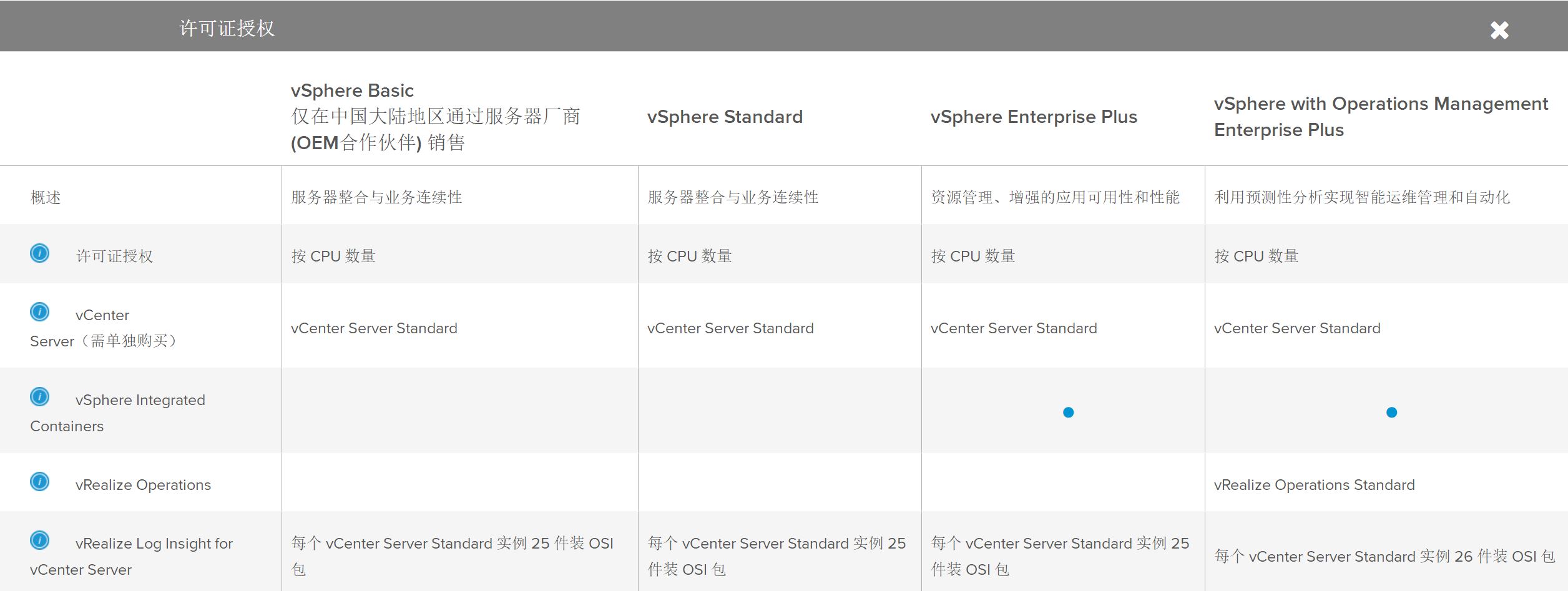Select the vSphere Standard column header
The image size is (1568, 591).
[x=725, y=117]
